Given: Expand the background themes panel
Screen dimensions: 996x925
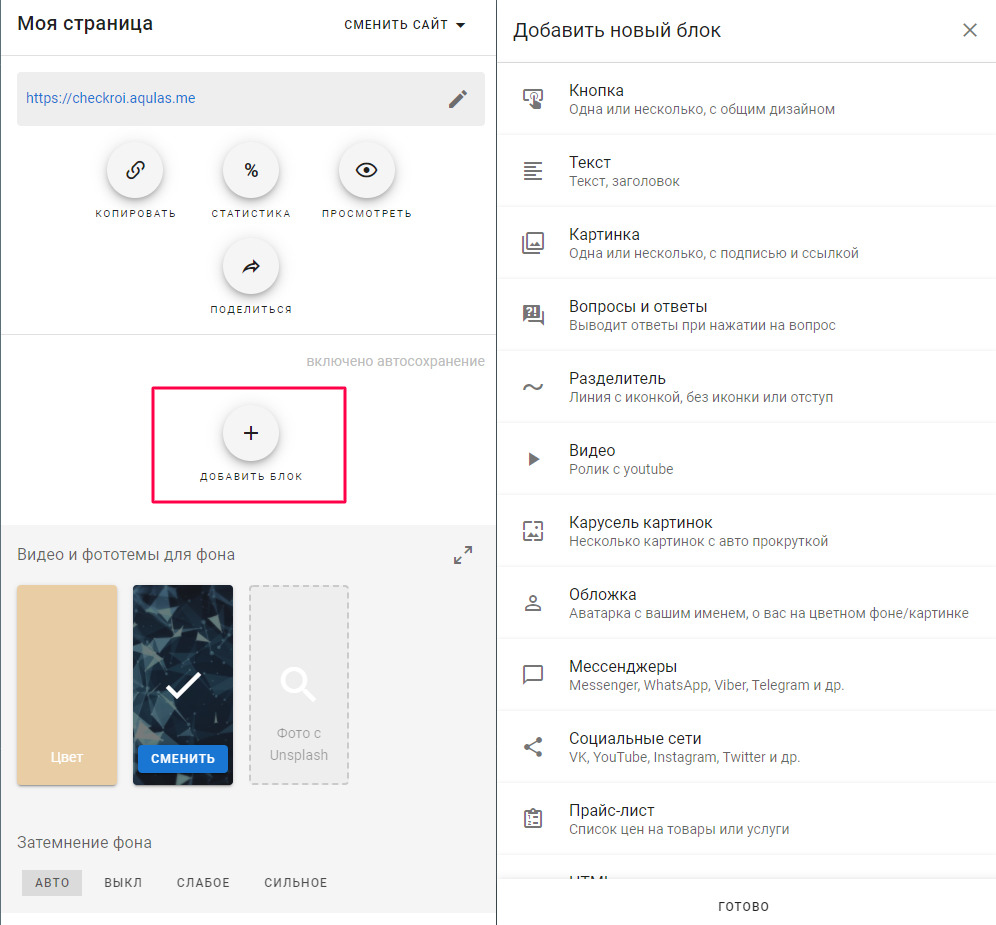Looking at the screenshot, I should pyautogui.click(x=463, y=555).
